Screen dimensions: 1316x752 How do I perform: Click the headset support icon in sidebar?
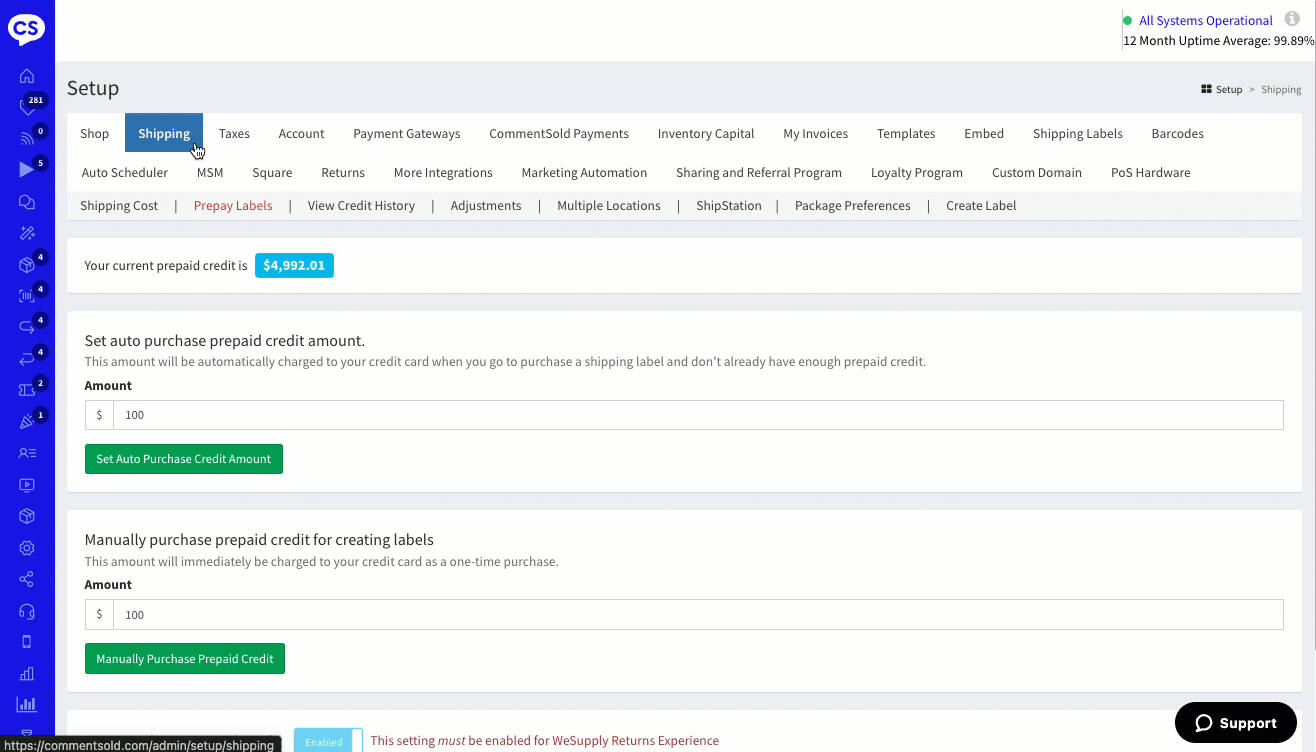pos(27,611)
